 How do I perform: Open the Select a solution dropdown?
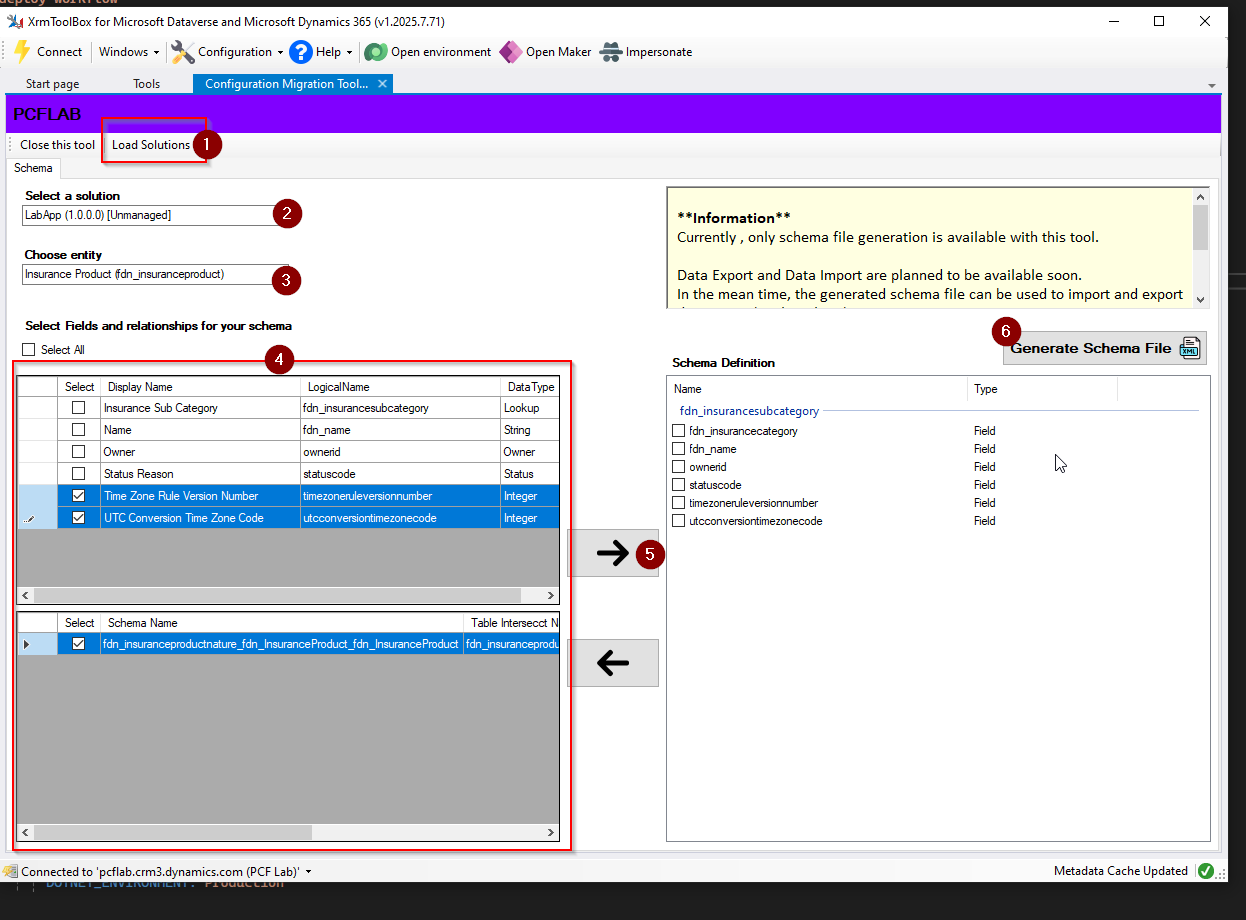155,215
